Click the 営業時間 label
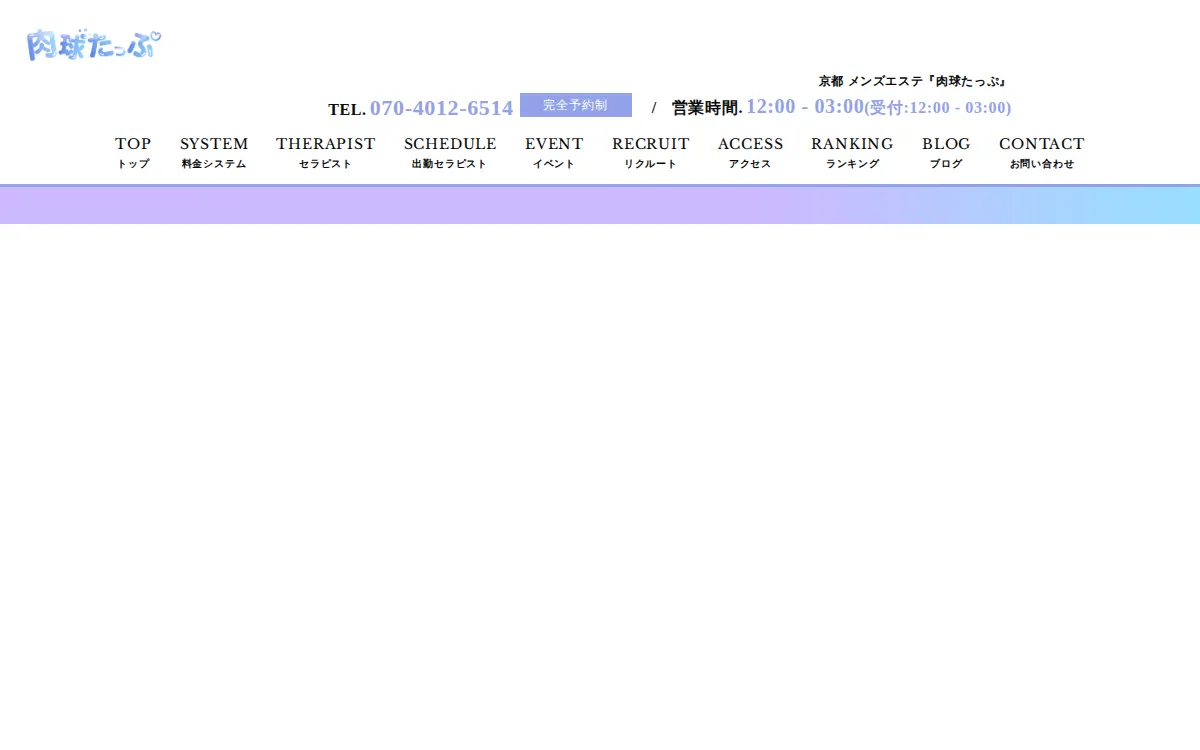1200x750 pixels. [x=707, y=108]
